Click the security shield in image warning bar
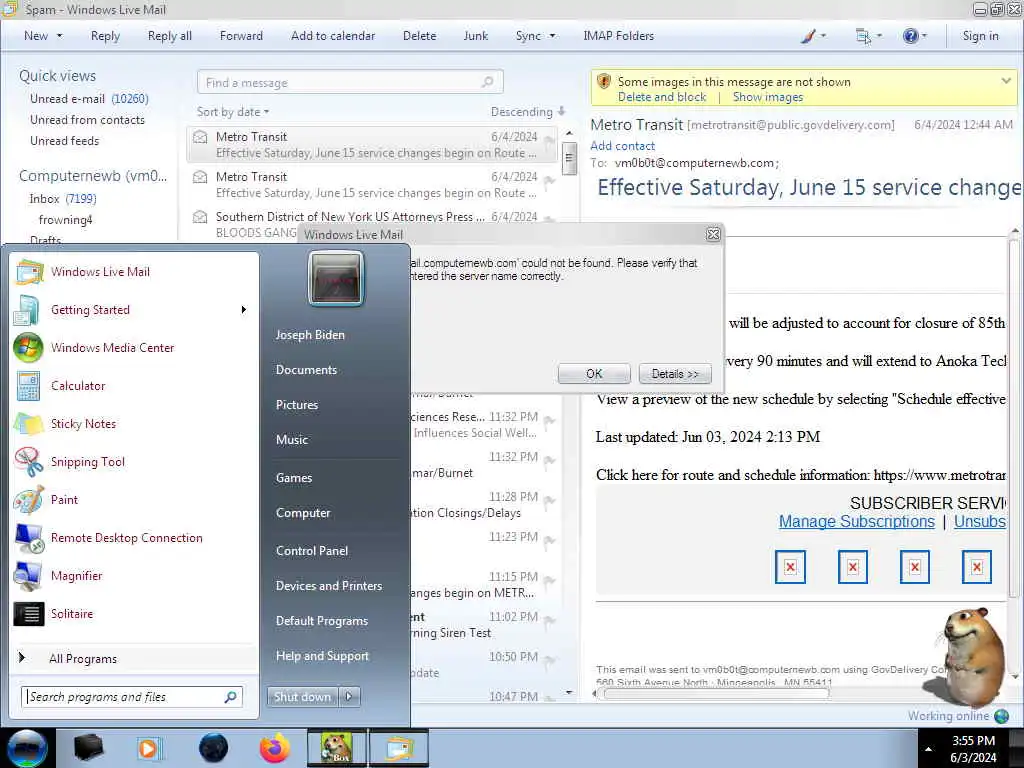1024x768 pixels. coord(604,82)
